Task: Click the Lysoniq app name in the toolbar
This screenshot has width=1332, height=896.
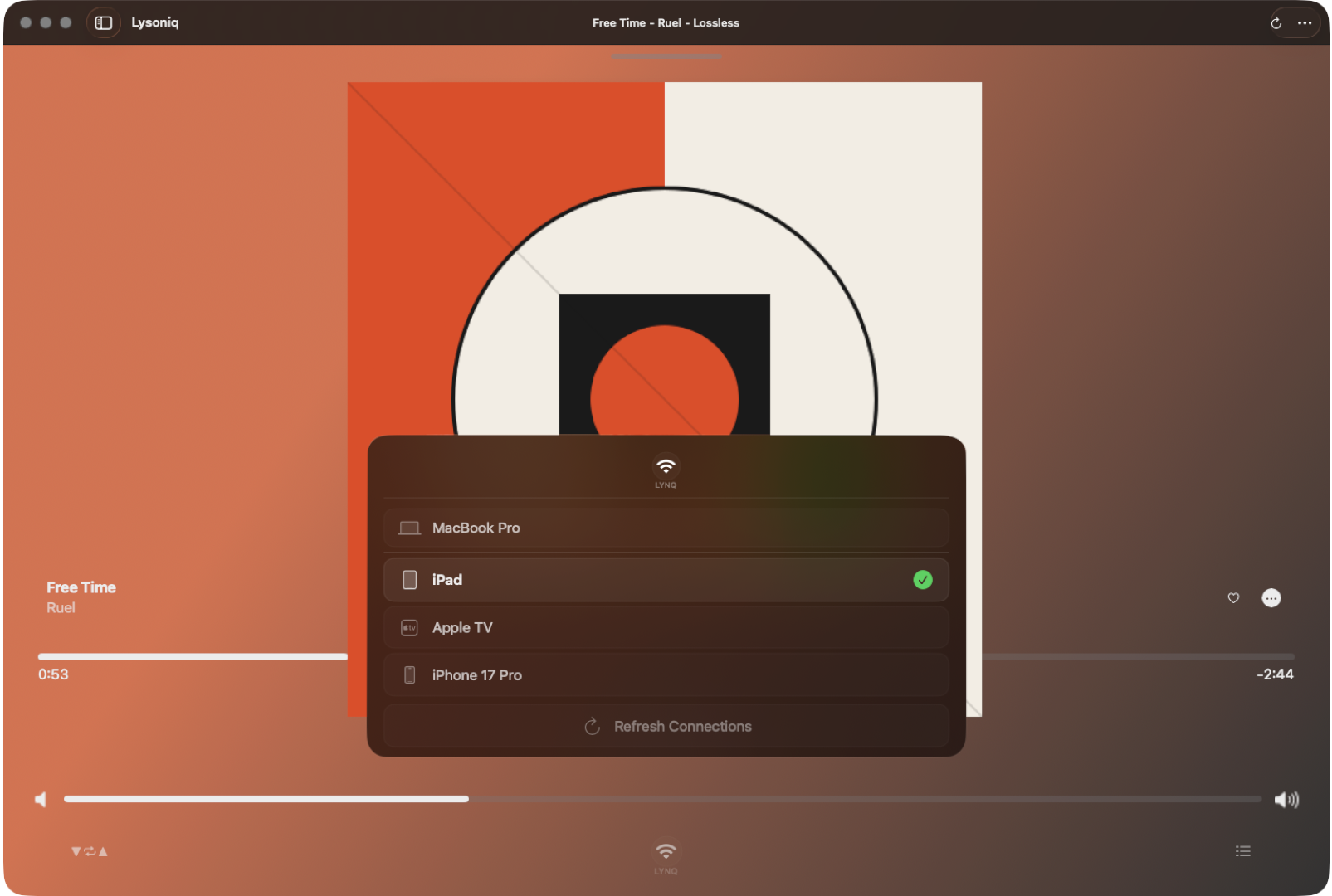Action: click(154, 22)
